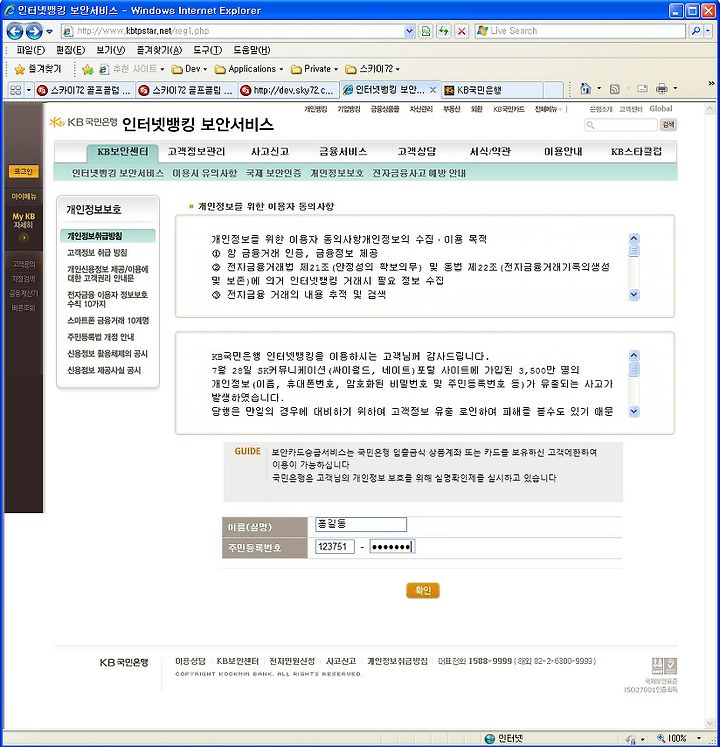Click scroll-down arrow of second notice box
720x747 pixels.
pyautogui.click(x=634, y=412)
